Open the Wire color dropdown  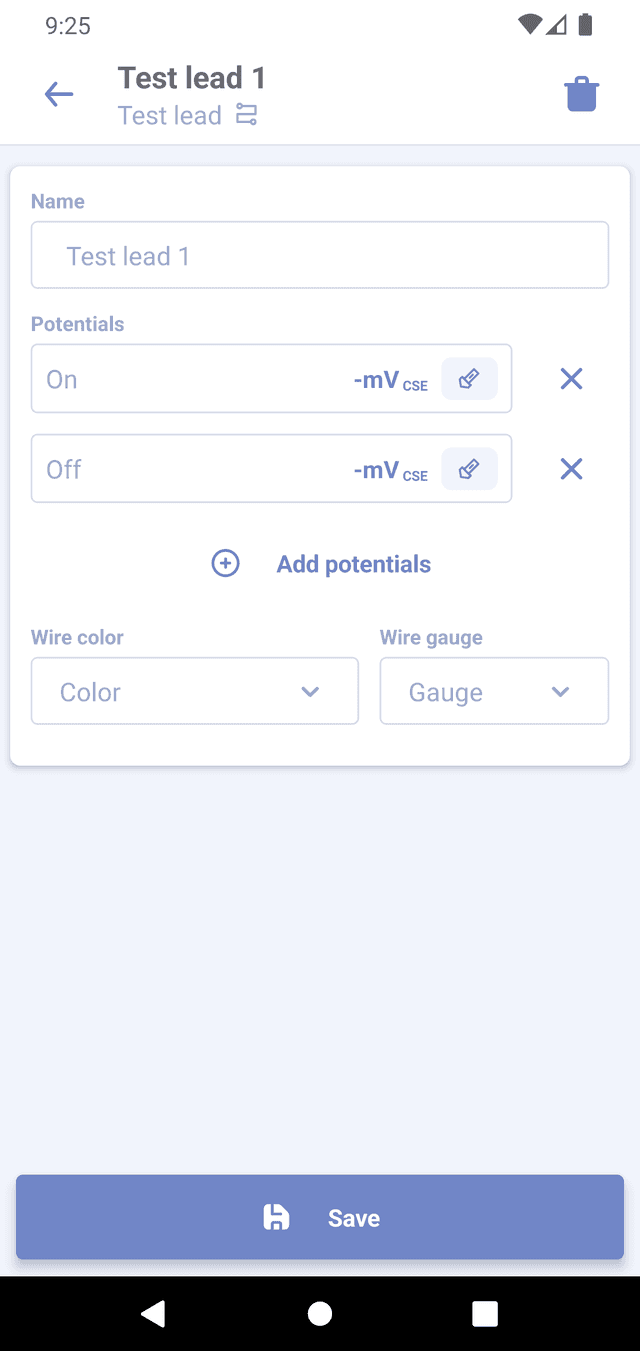(195, 691)
